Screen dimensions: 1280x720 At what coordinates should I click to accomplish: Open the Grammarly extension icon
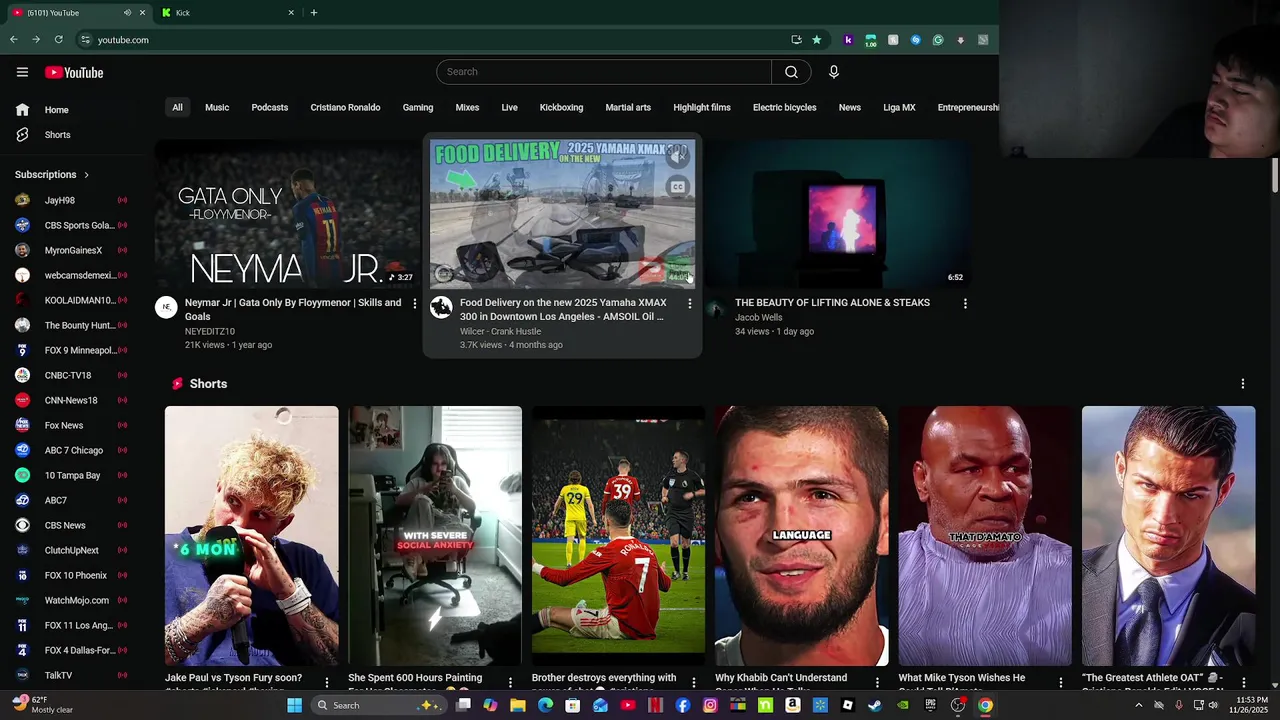938,40
